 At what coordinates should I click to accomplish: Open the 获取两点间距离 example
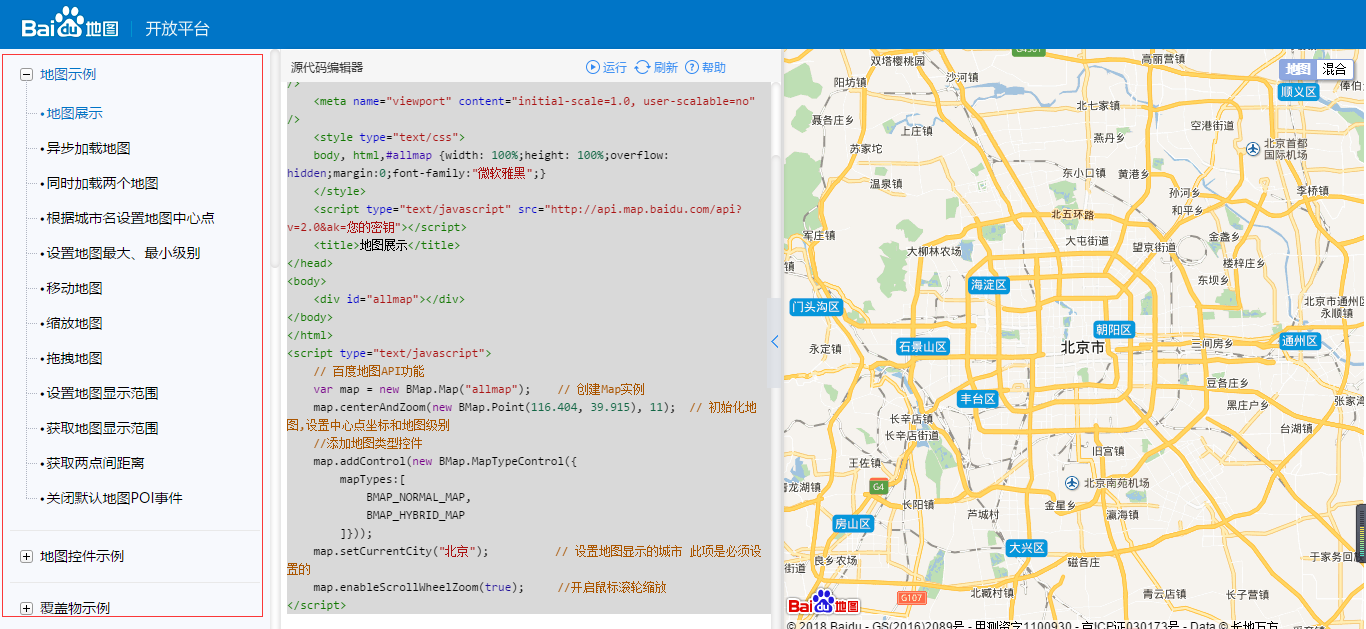coord(95,463)
